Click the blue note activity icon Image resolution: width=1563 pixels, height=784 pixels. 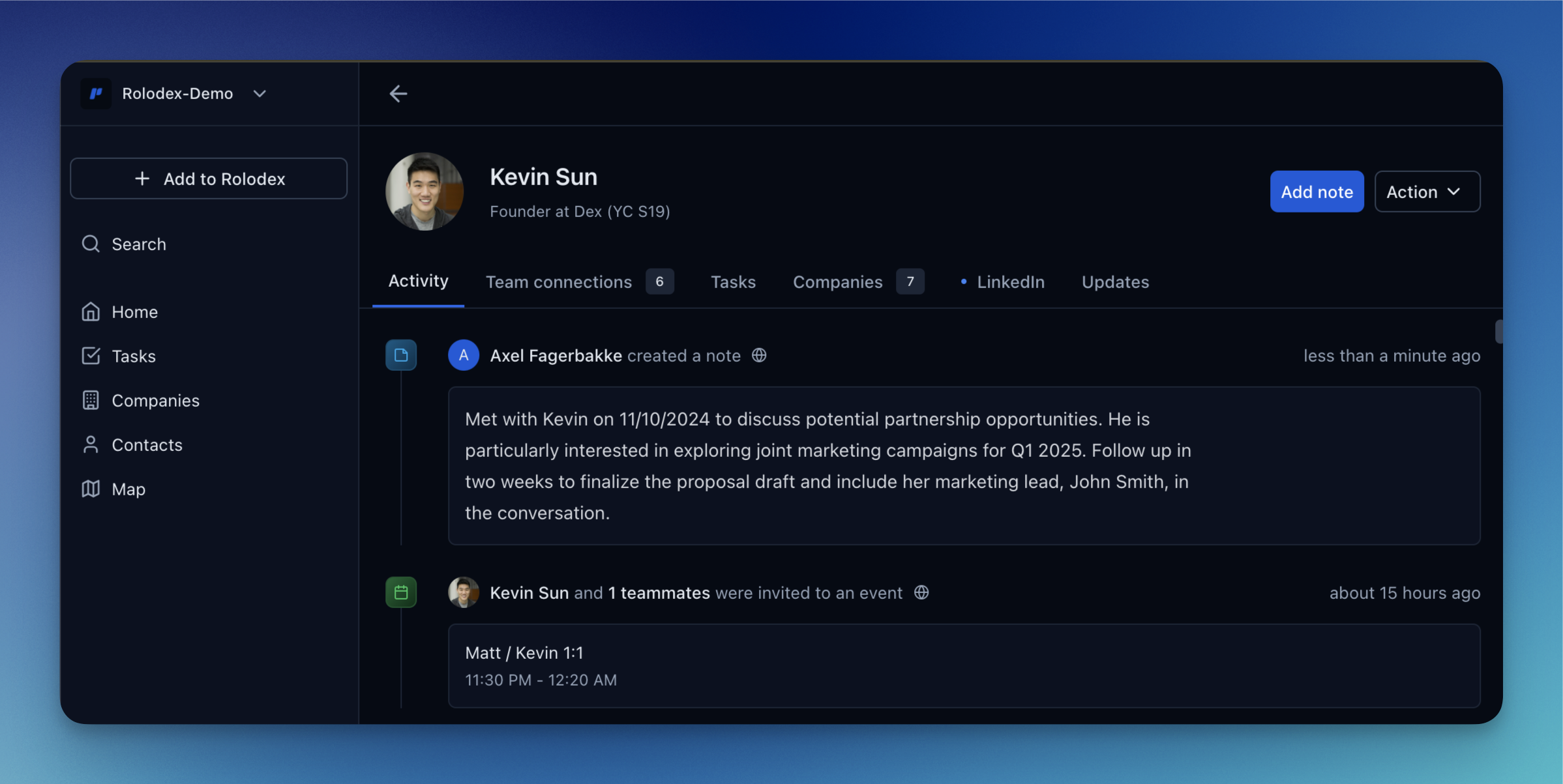pos(401,355)
